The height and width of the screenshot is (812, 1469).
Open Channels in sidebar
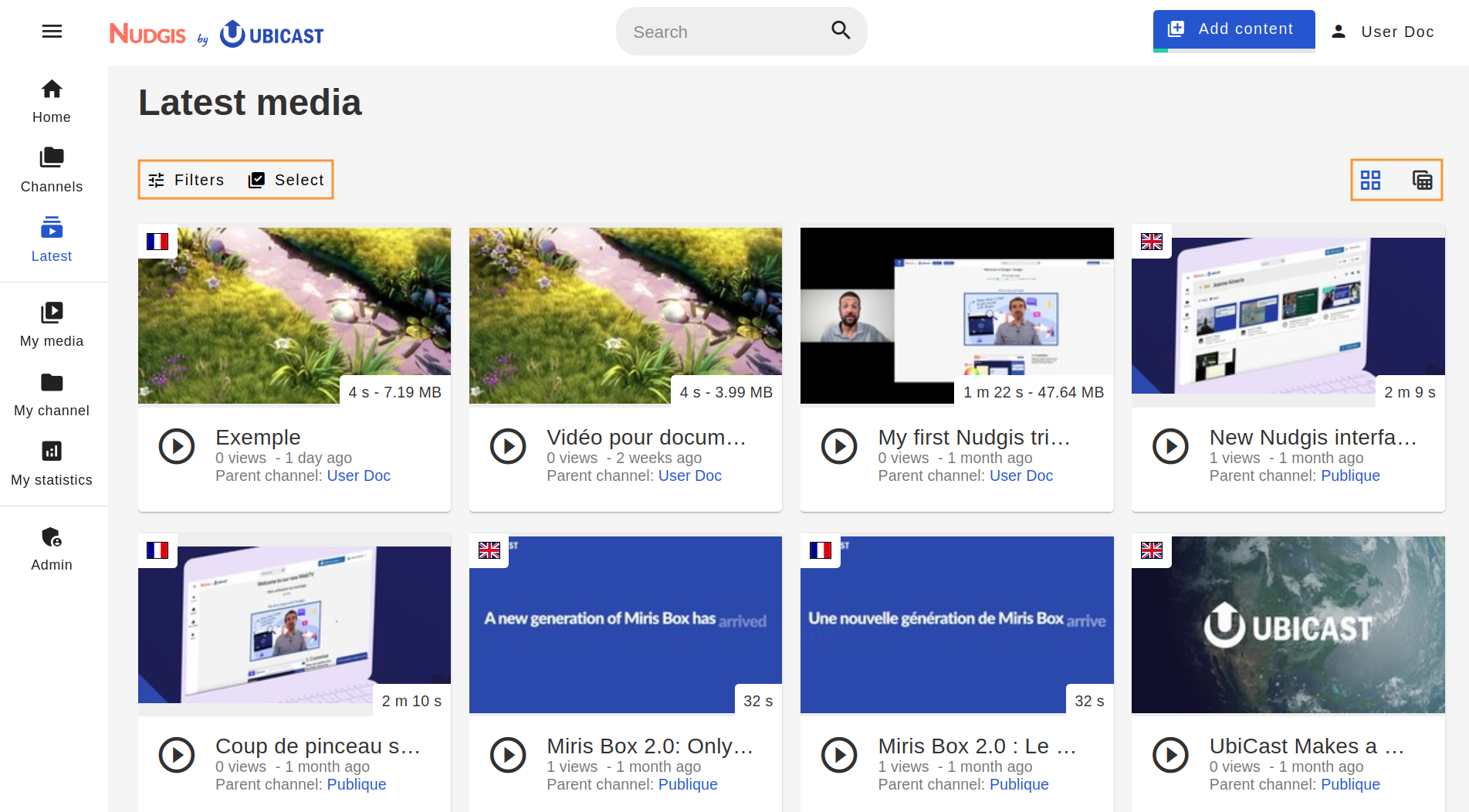52,171
